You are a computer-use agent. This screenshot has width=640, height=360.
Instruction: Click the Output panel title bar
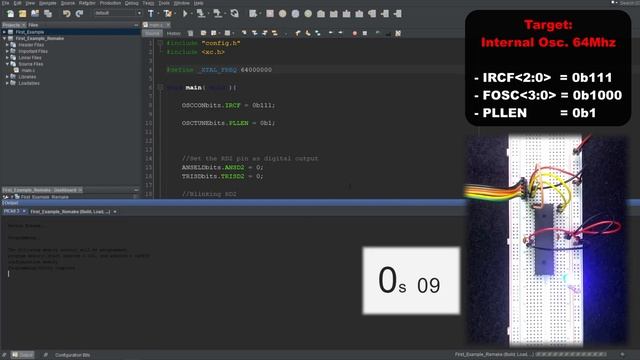pos(233,203)
